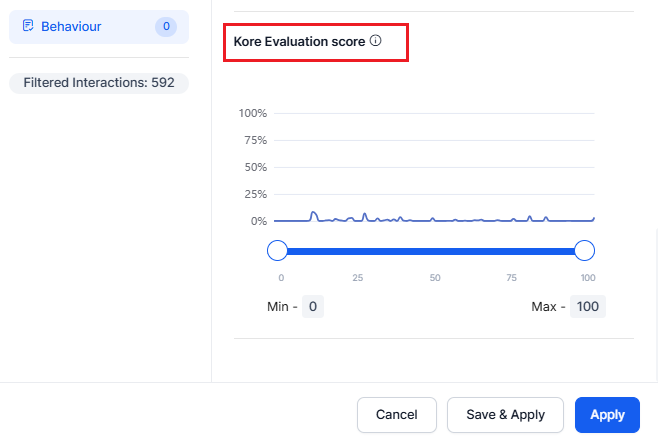This screenshot has width=658, height=438.
Task: Click the minimum score slider handle
Action: pos(277,250)
